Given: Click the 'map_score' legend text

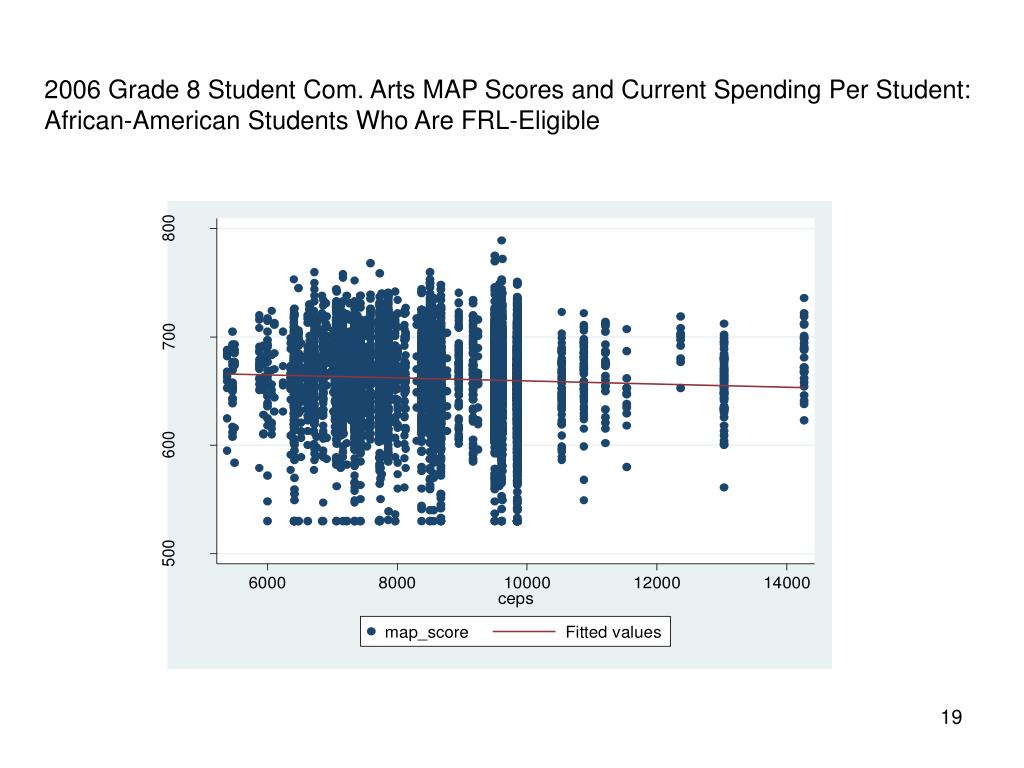Looking at the screenshot, I should click(x=426, y=632).
